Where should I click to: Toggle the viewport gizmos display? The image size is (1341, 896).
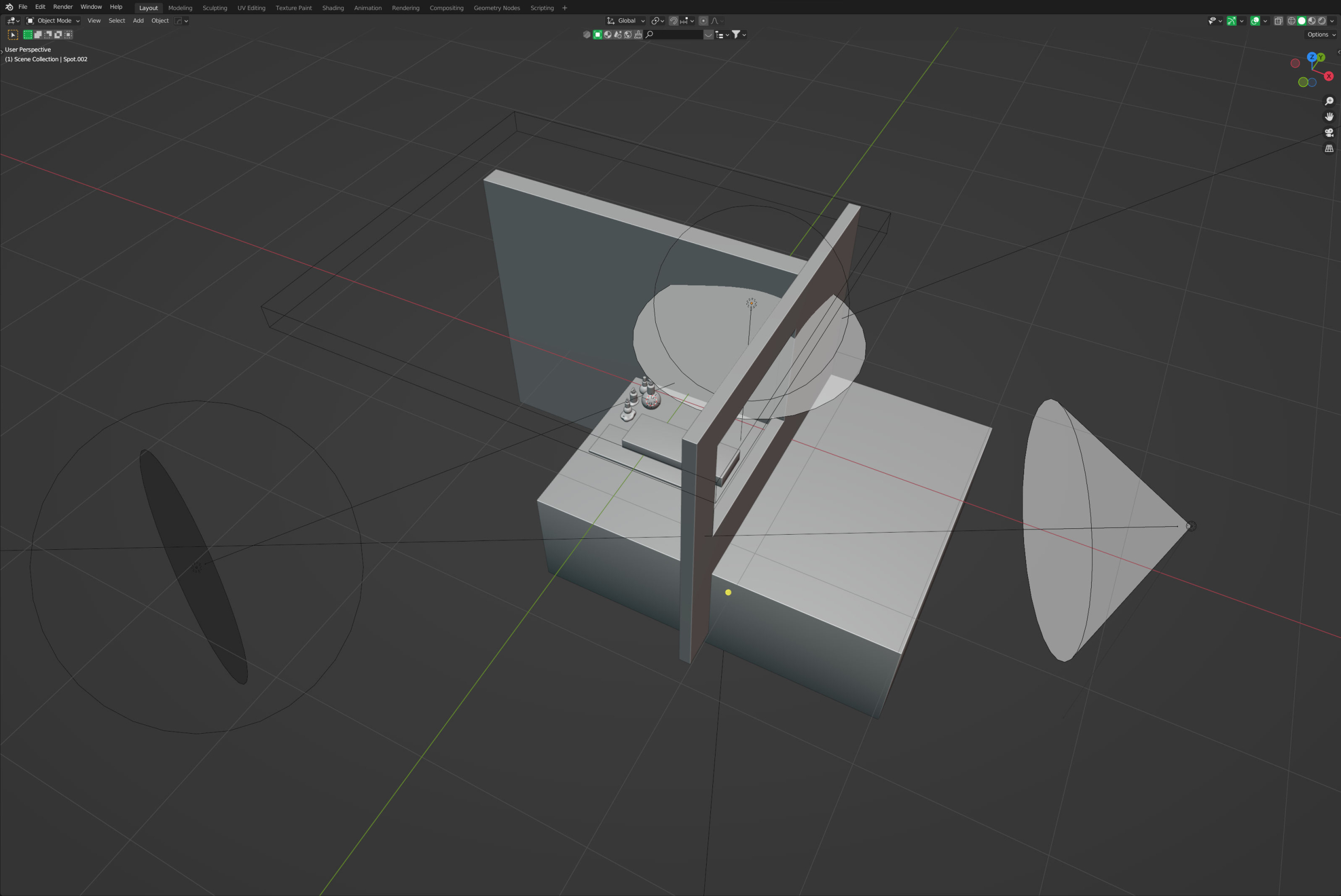1232,20
